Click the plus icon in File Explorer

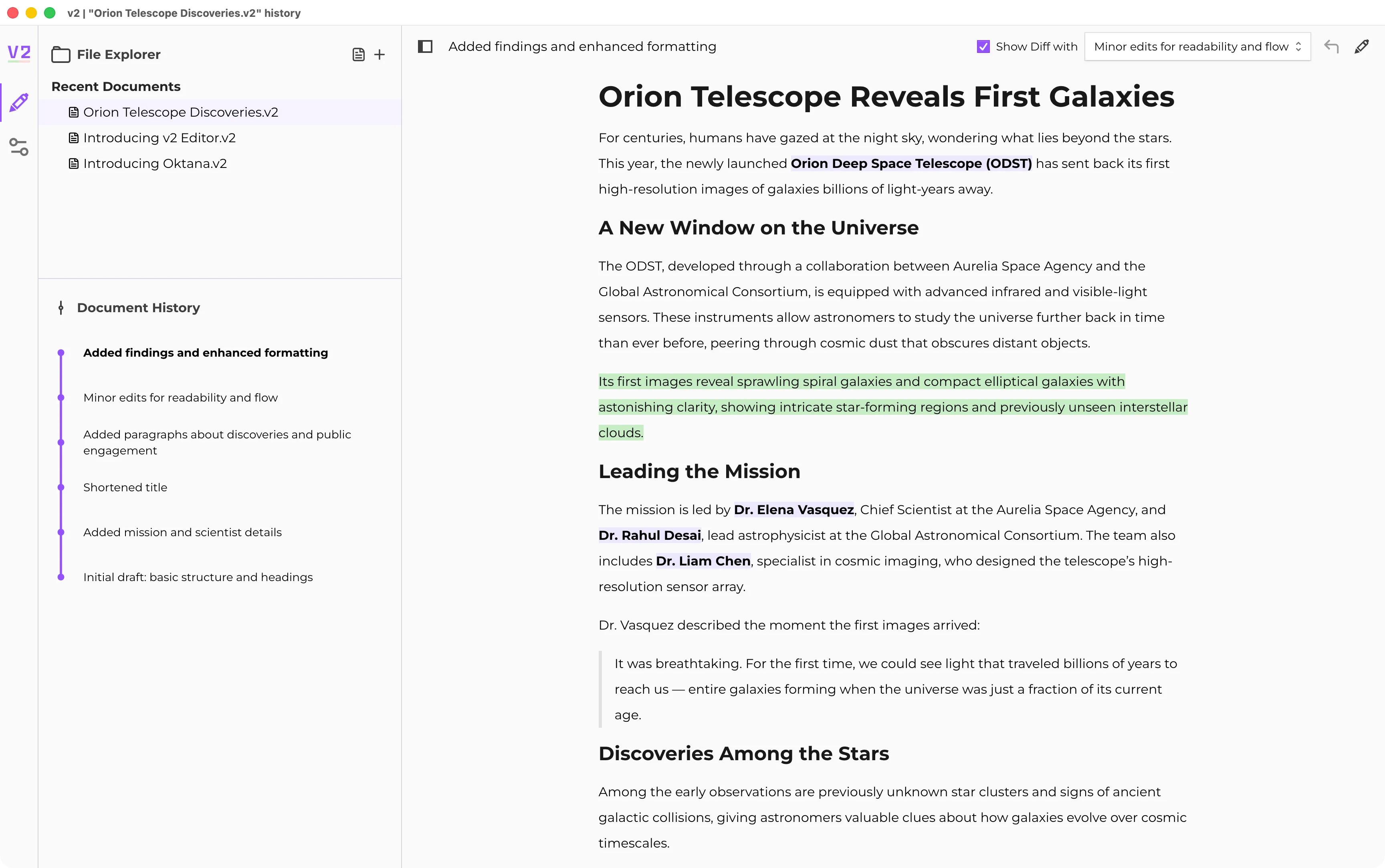click(380, 55)
